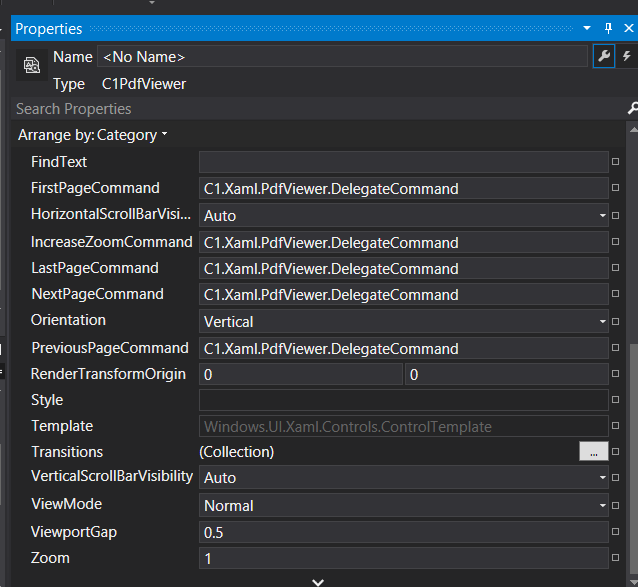
Task: Click the Transitions property label
Action: click(67, 452)
